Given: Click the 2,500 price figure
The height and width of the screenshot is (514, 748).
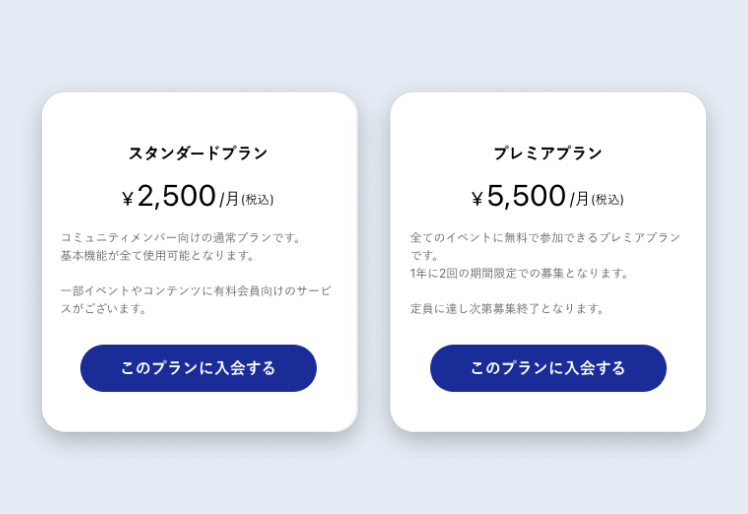Looking at the screenshot, I should pos(177,196).
